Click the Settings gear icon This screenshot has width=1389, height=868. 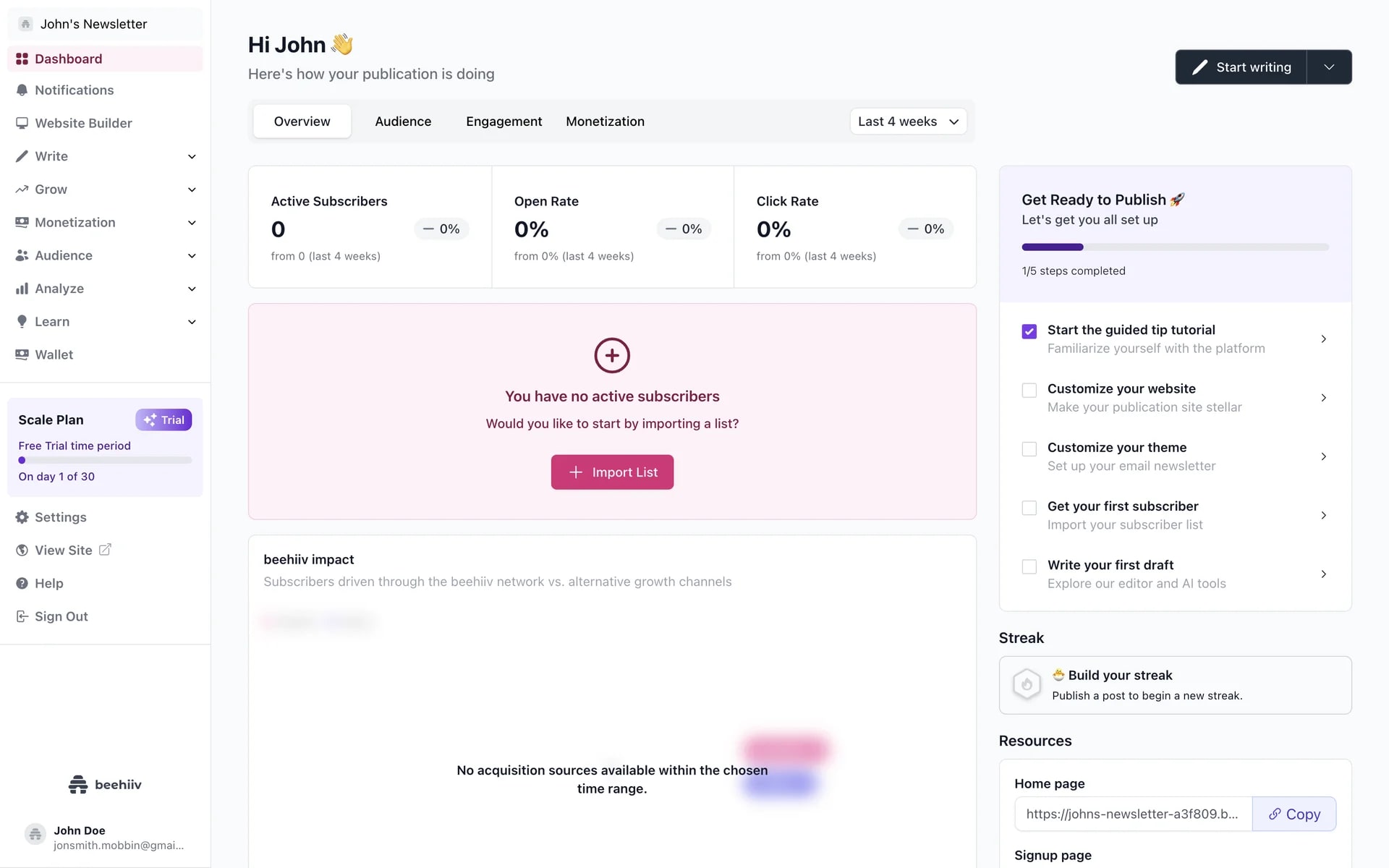(22, 517)
